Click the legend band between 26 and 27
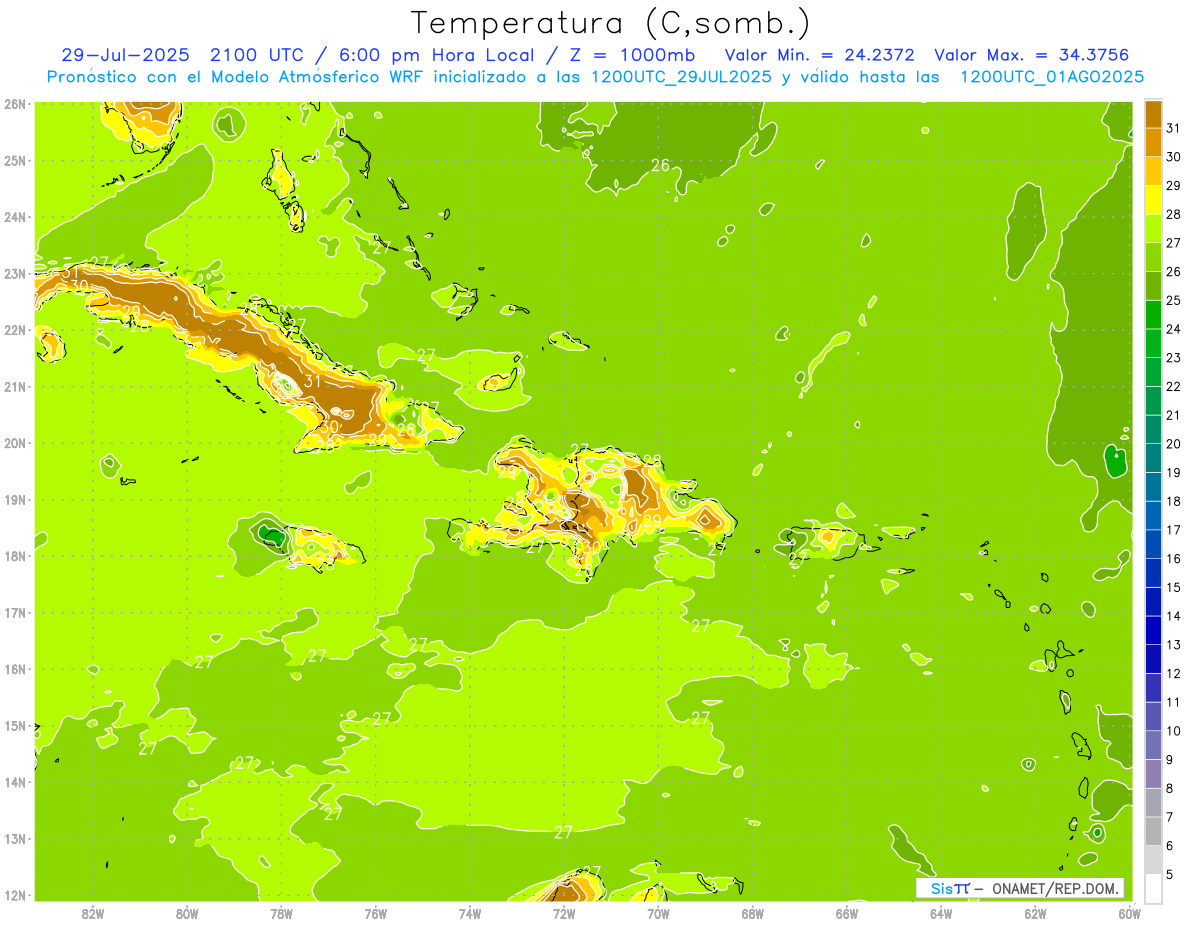This screenshot has width=1200, height=927. point(1154,256)
